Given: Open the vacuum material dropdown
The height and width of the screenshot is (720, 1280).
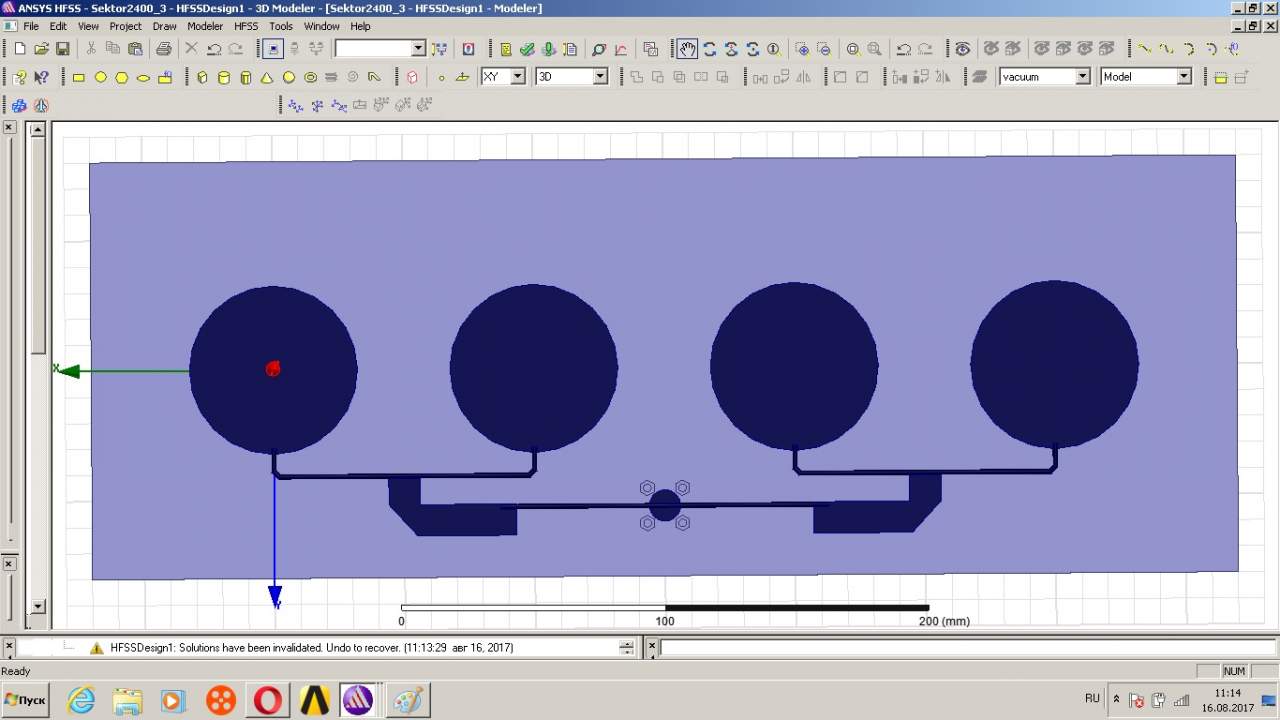Looking at the screenshot, I should [1082, 77].
